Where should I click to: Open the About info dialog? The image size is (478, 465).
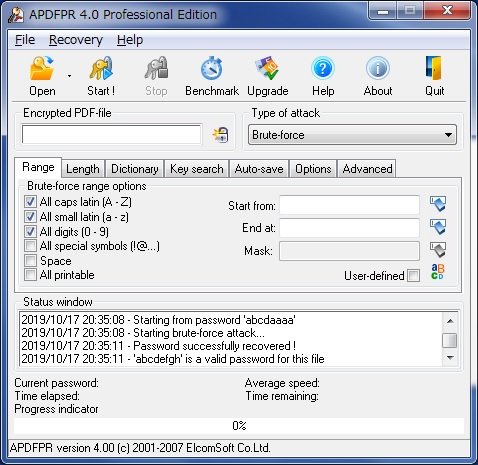(378, 76)
